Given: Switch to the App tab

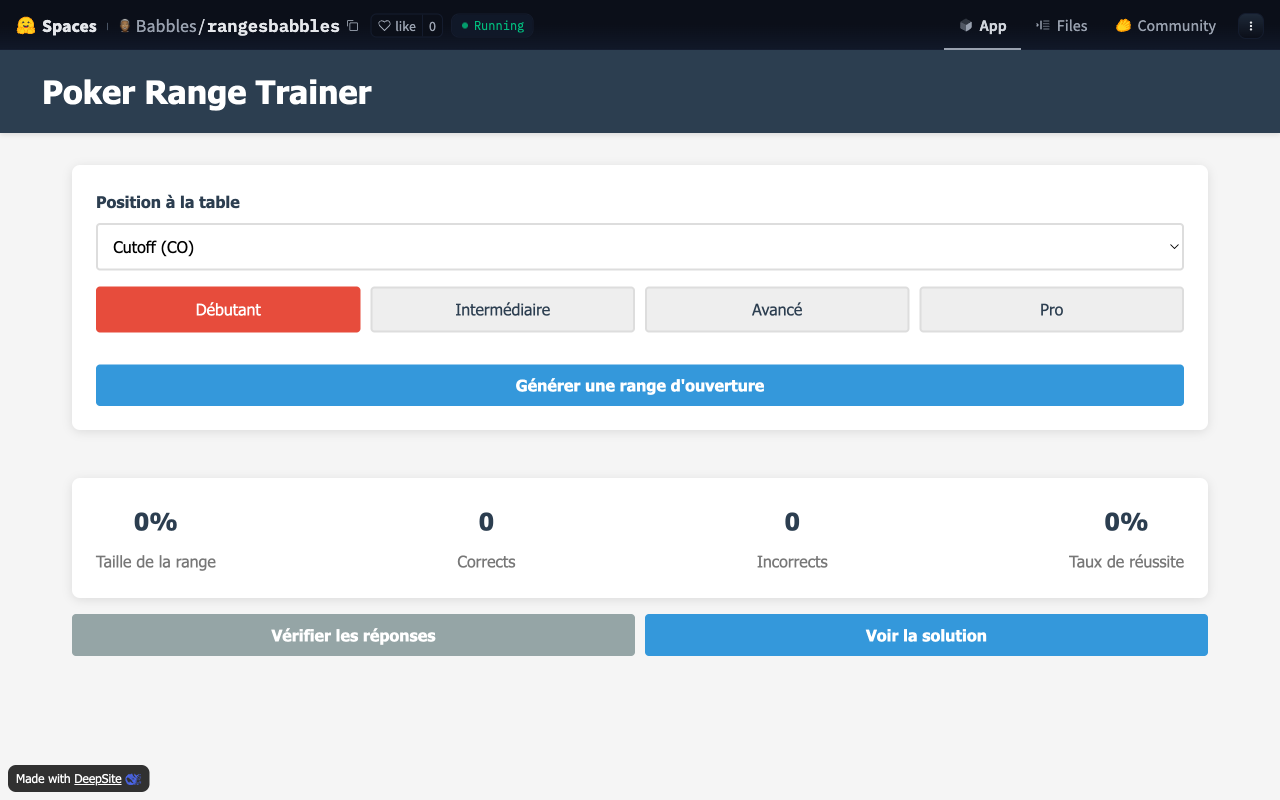Looking at the screenshot, I should click(x=982, y=26).
